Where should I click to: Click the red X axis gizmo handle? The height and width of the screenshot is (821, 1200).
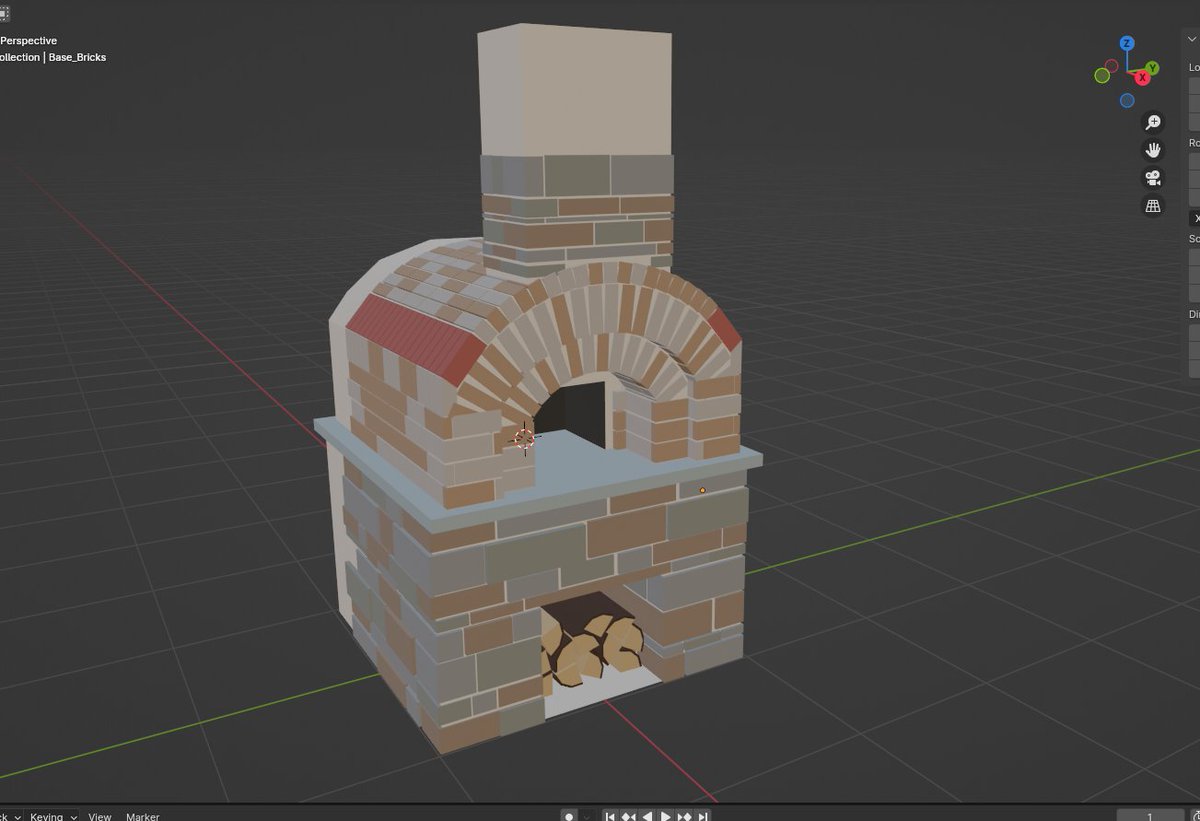1142,78
